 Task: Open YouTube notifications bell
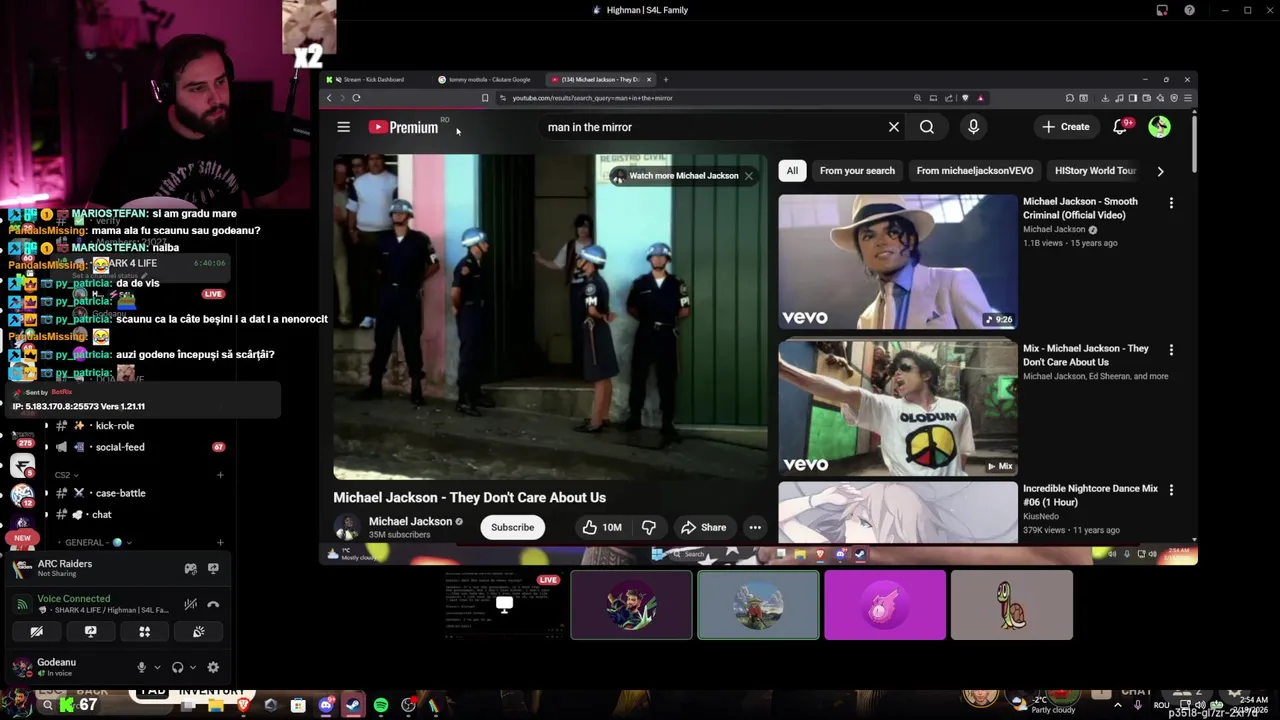click(1120, 126)
